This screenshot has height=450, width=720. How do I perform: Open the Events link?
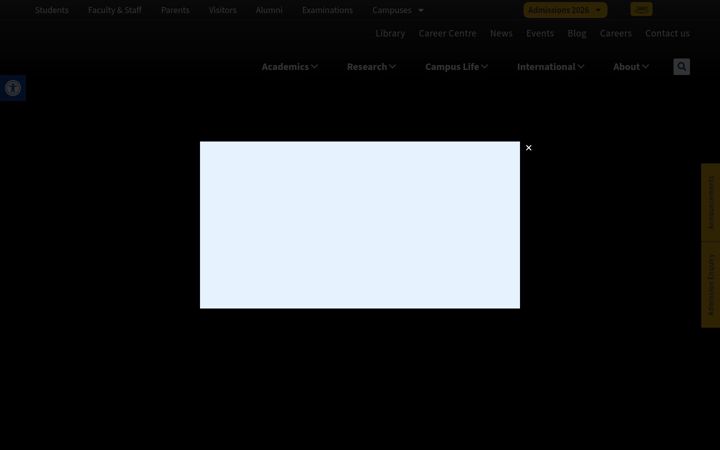click(x=540, y=33)
